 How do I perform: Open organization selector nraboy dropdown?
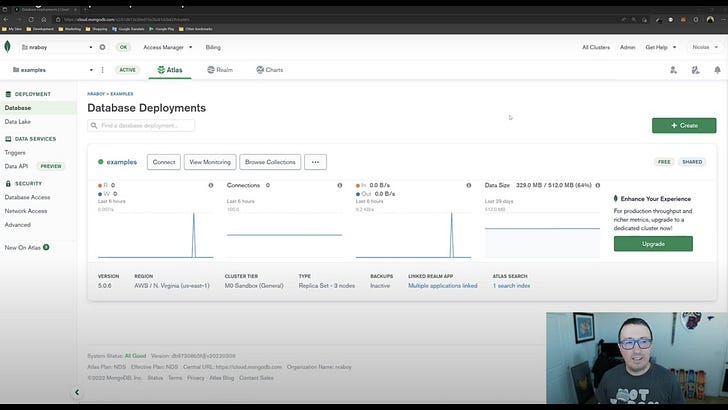[57, 47]
